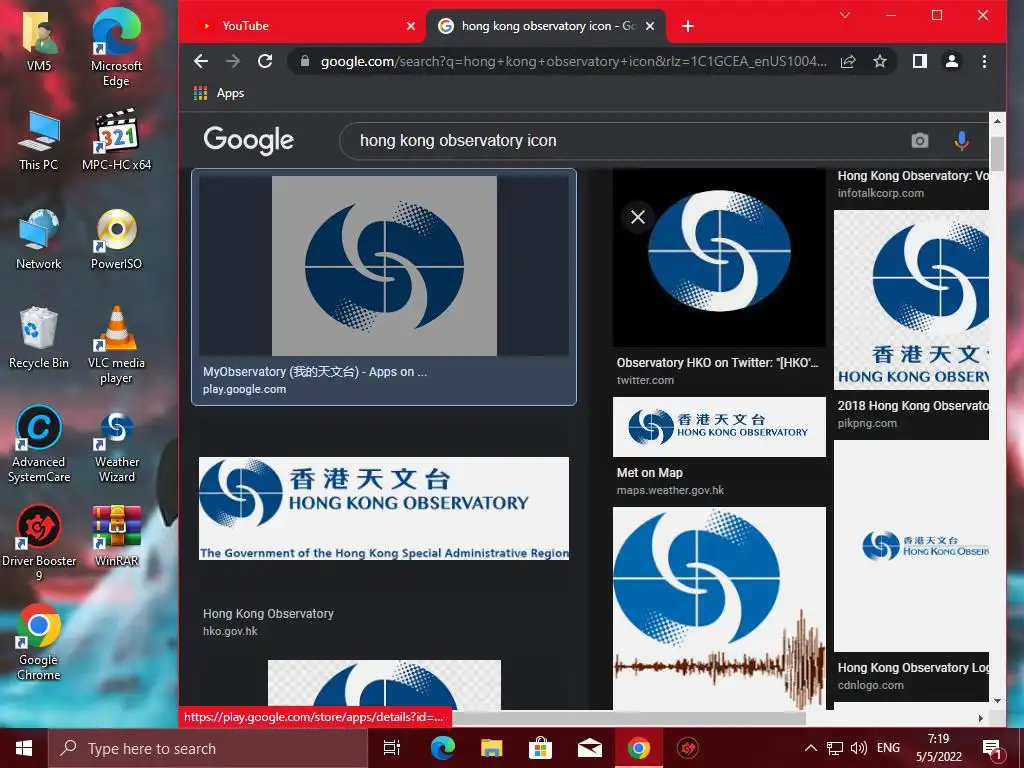Image resolution: width=1024 pixels, height=768 pixels.
Task: Start voice search microphone icon
Action: point(961,140)
